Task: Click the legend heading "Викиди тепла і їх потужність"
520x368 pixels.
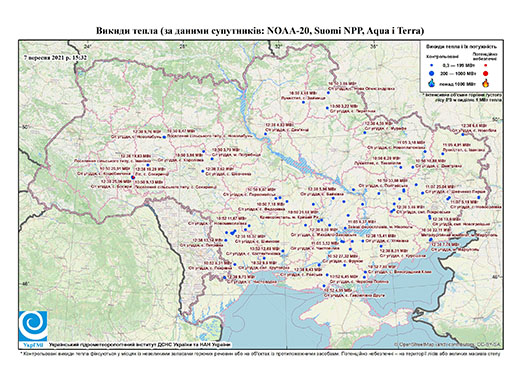Action: coord(461,47)
